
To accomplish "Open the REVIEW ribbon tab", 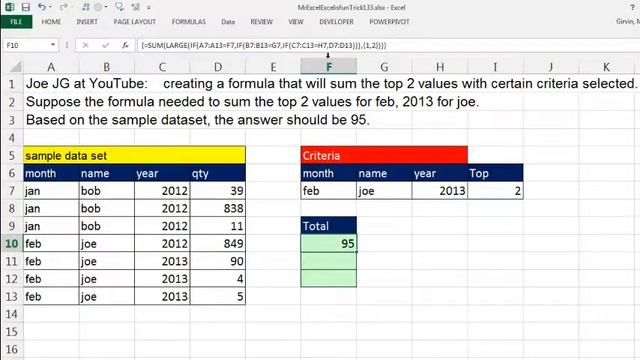I will tap(261, 22).
